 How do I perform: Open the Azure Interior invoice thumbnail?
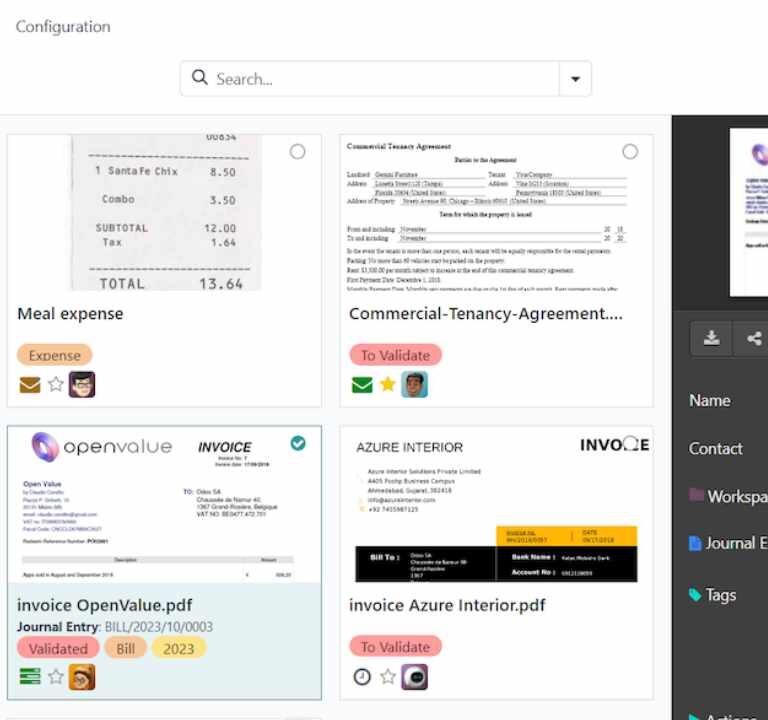[x=497, y=504]
